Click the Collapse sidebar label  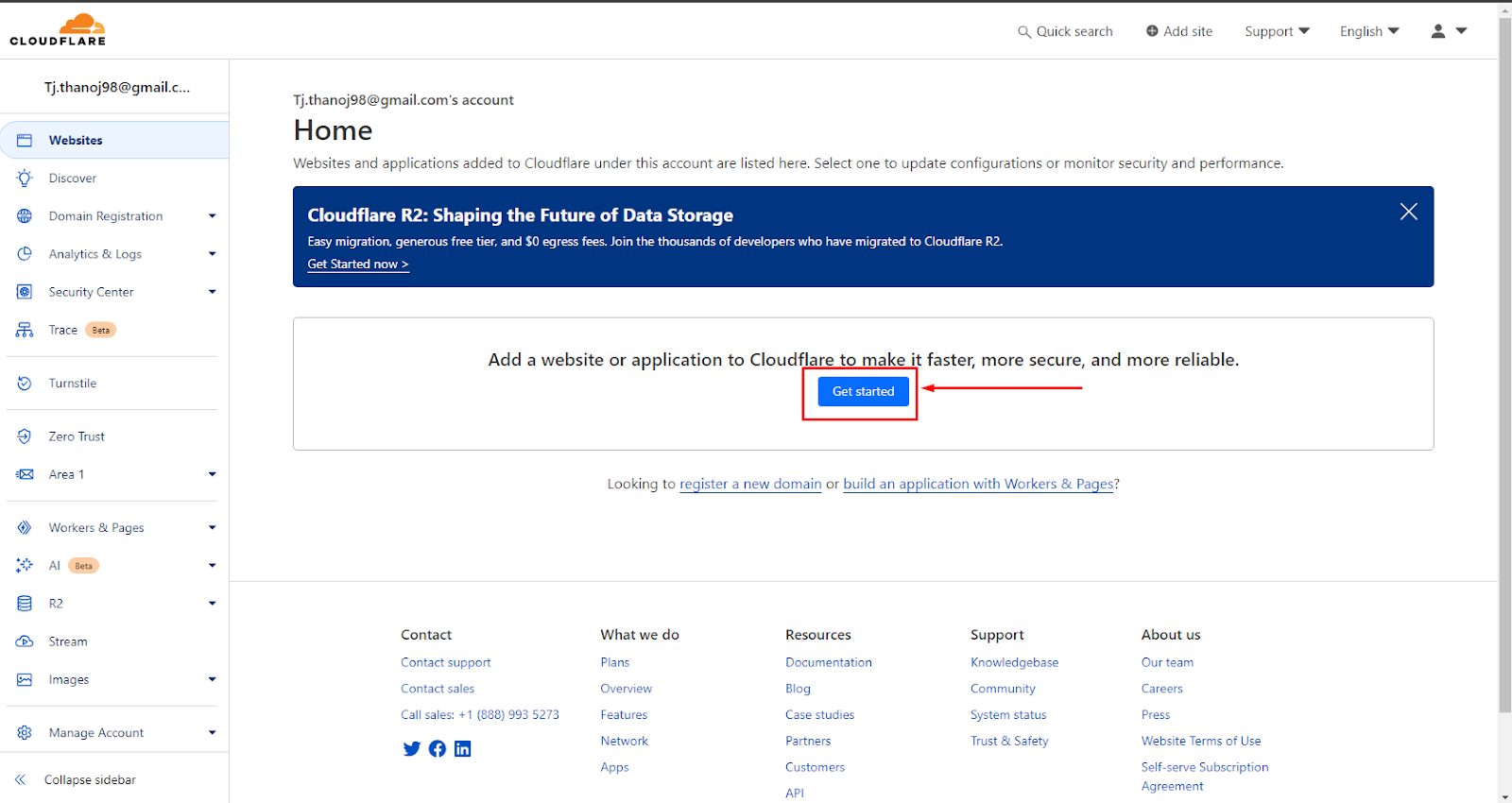(90, 780)
